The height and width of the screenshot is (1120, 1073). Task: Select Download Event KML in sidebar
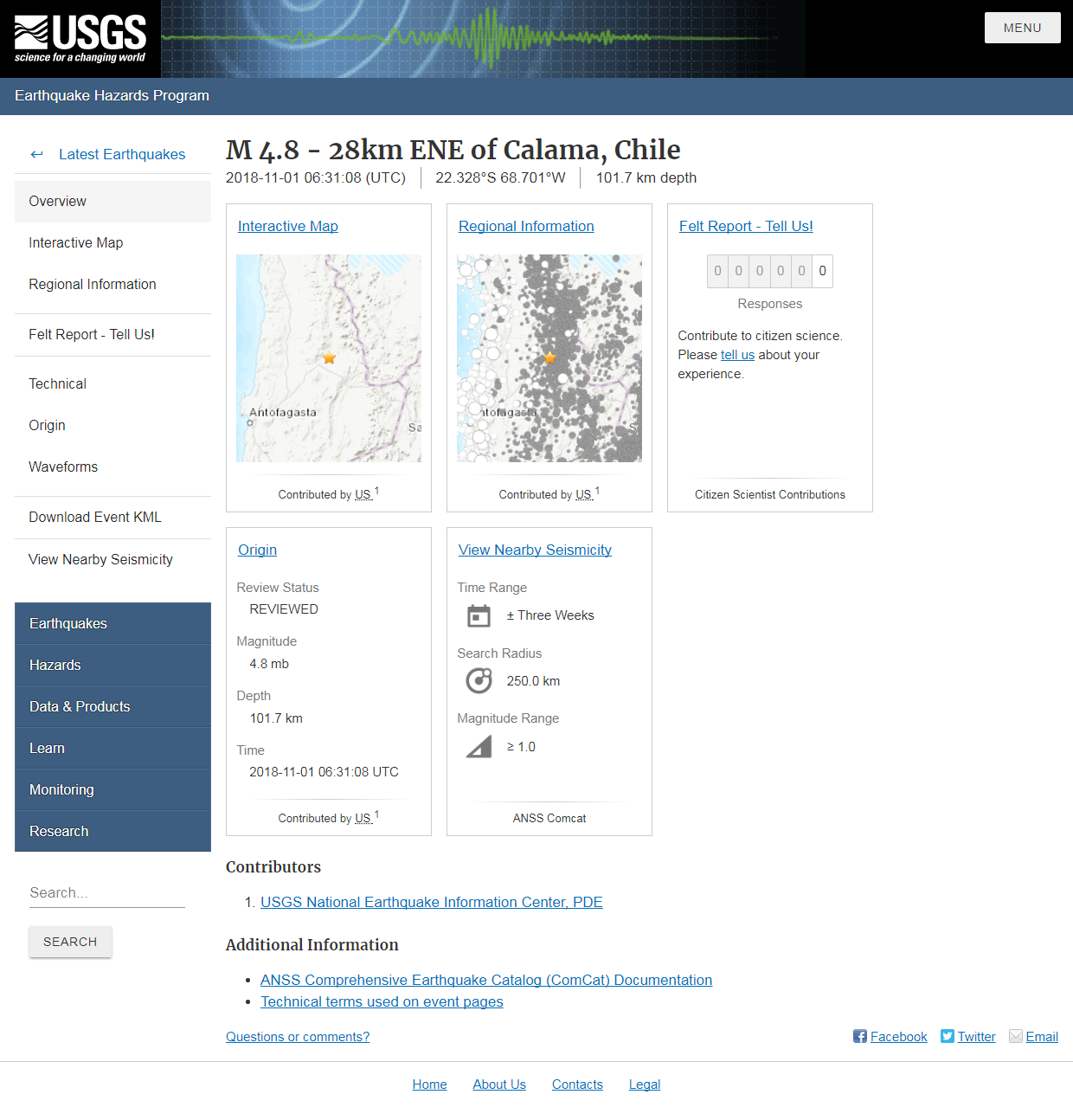click(95, 517)
